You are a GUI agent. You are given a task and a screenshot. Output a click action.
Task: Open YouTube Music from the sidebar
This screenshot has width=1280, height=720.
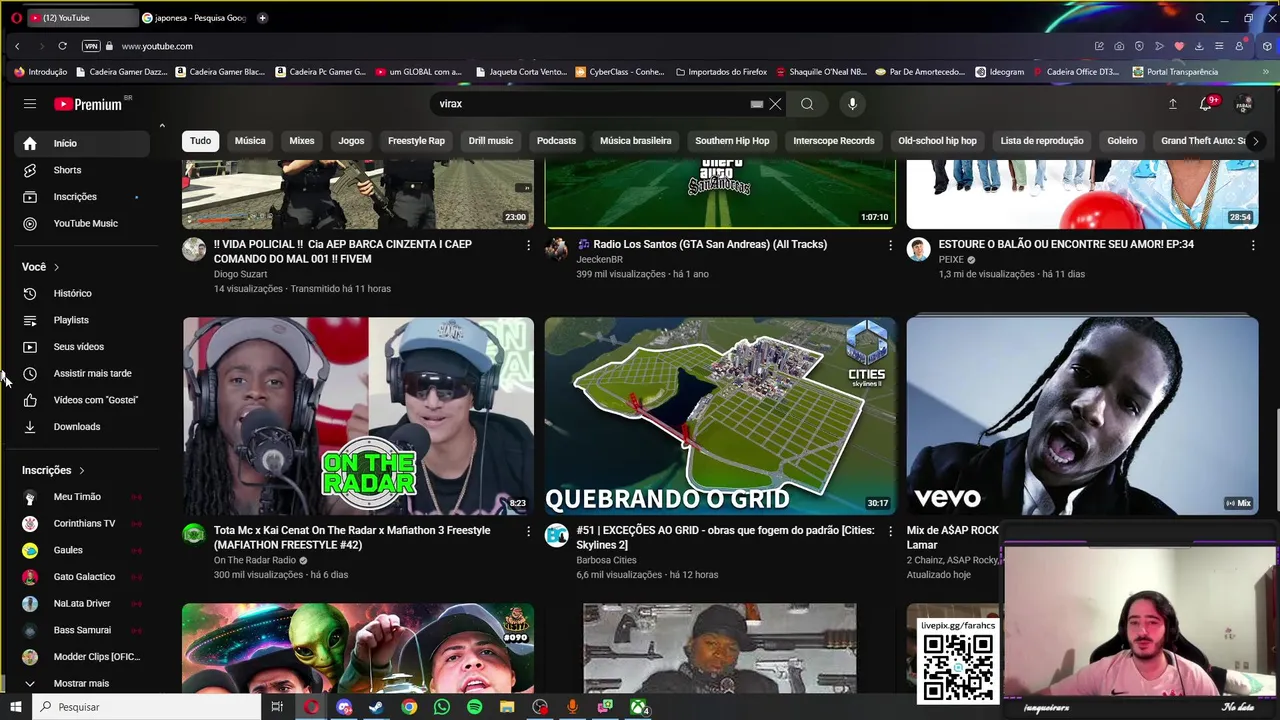(x=82, y=223)
